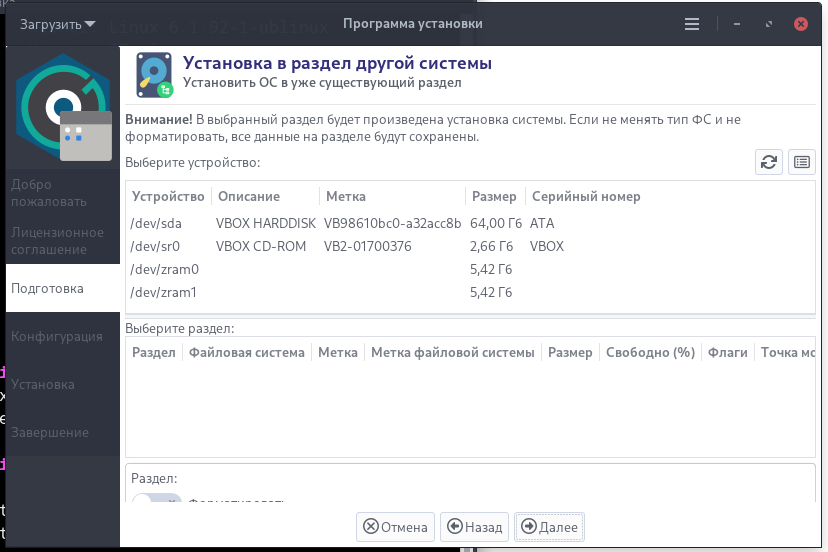Click the hard disk installation icon

(x=154, y=75)
